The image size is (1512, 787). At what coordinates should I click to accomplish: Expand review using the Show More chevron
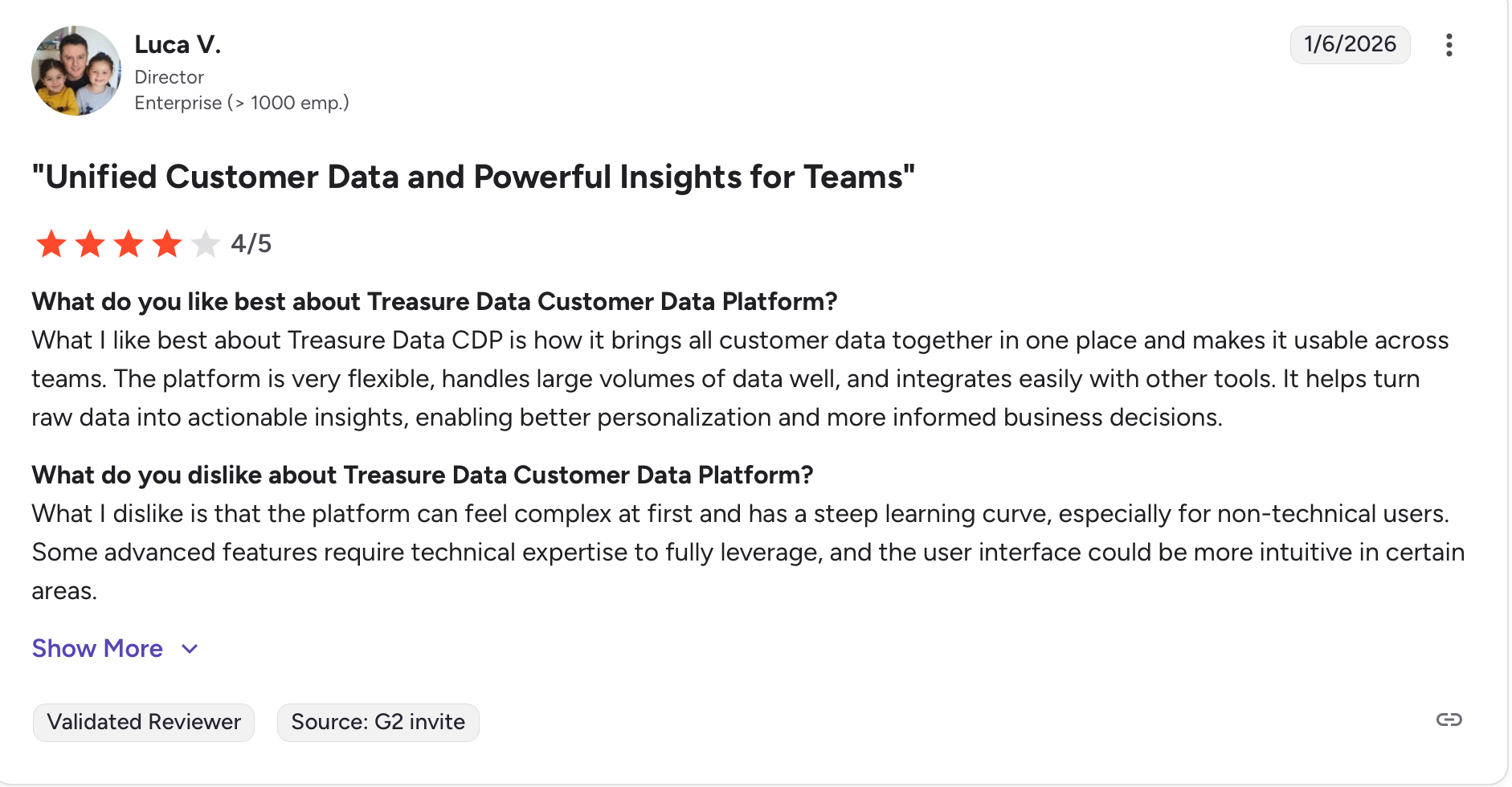coord(190,649)
